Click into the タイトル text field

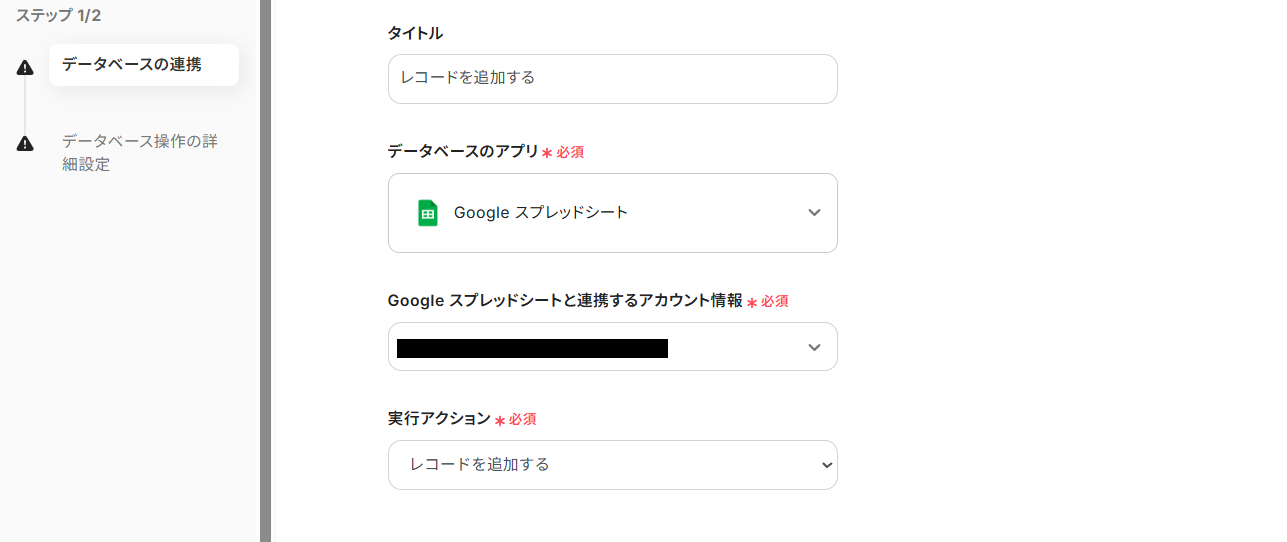click(x=612, y=79)
